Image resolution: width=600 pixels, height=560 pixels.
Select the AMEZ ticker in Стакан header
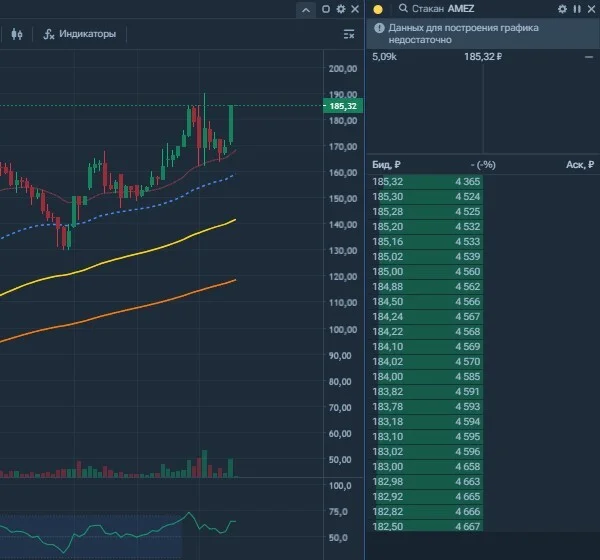[x=461, y=9]
